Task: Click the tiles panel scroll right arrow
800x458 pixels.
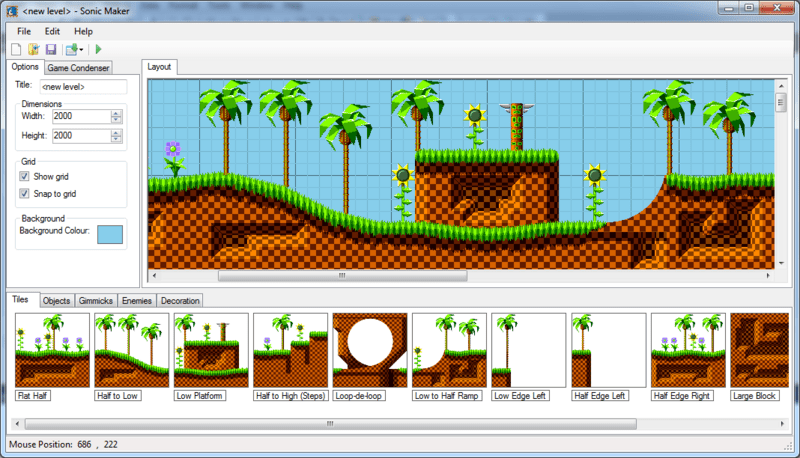Action: click(782, 424)
